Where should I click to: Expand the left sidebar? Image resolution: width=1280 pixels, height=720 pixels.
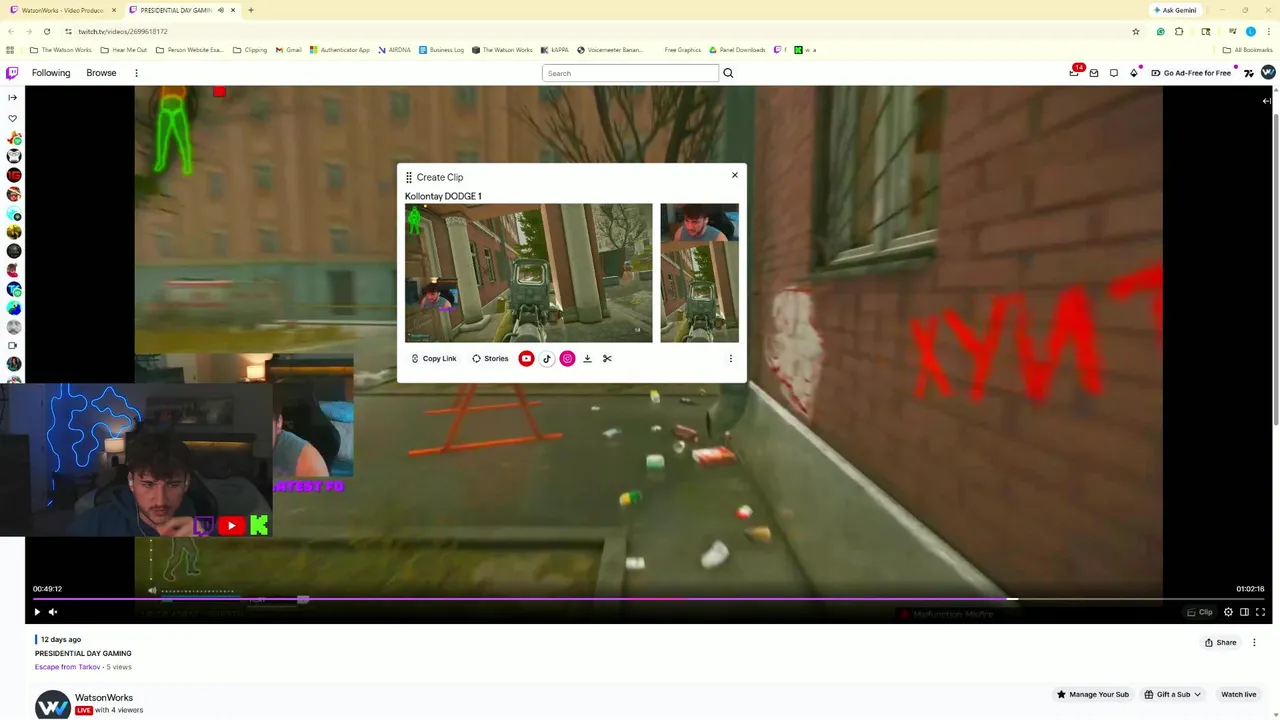click(12, 97)
